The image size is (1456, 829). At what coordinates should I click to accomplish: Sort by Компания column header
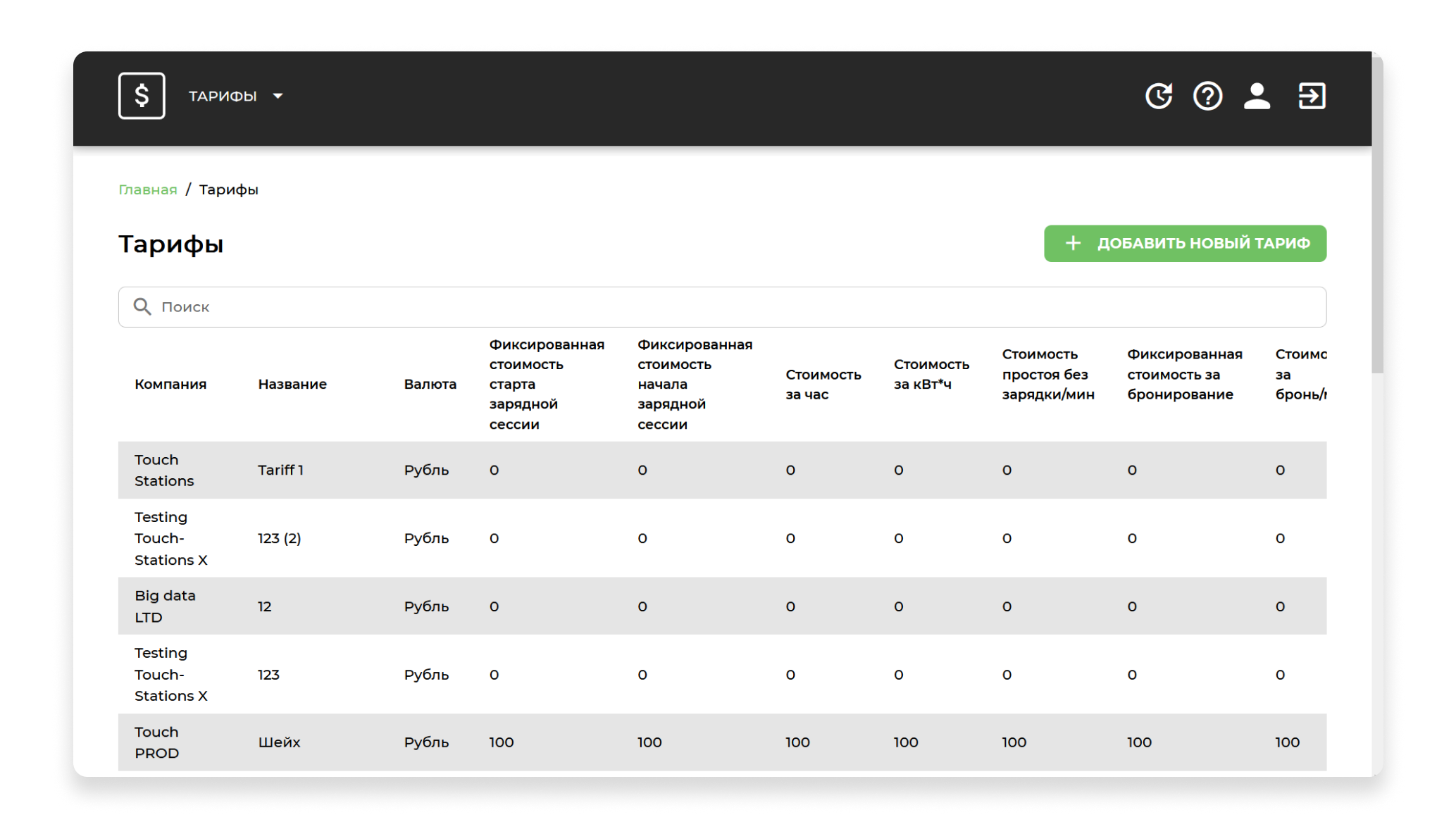coord(170,385)
